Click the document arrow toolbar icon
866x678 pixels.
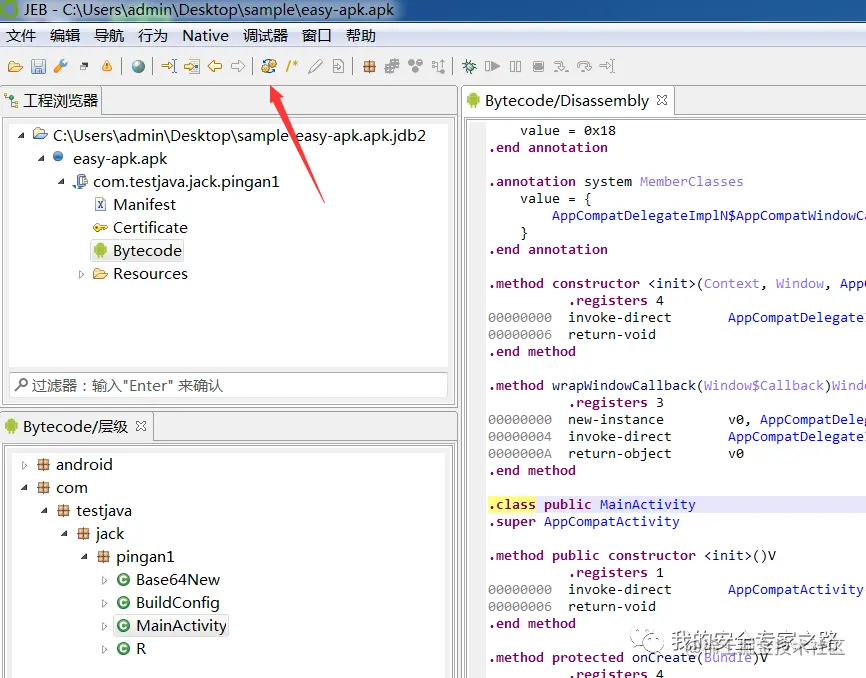(x=338, y=67)
